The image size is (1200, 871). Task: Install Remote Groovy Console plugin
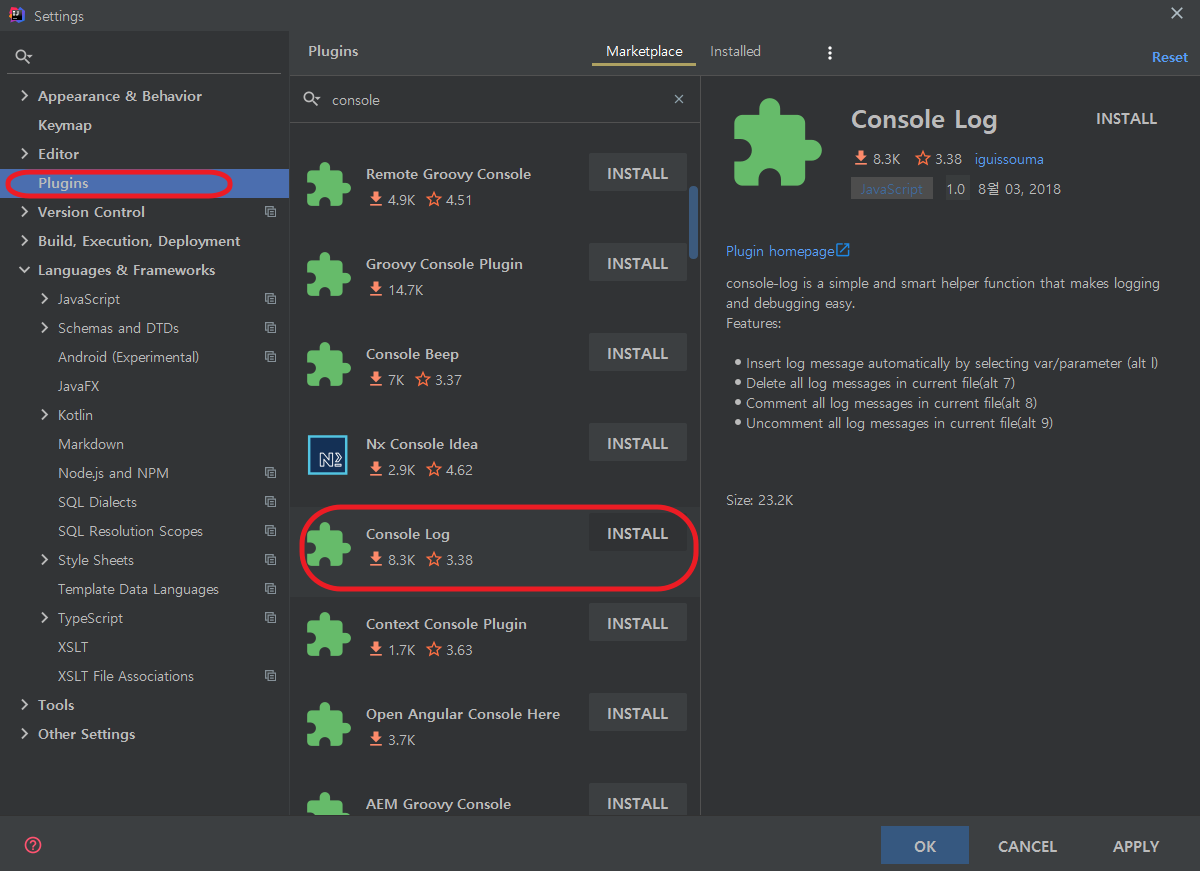(637, 173)
